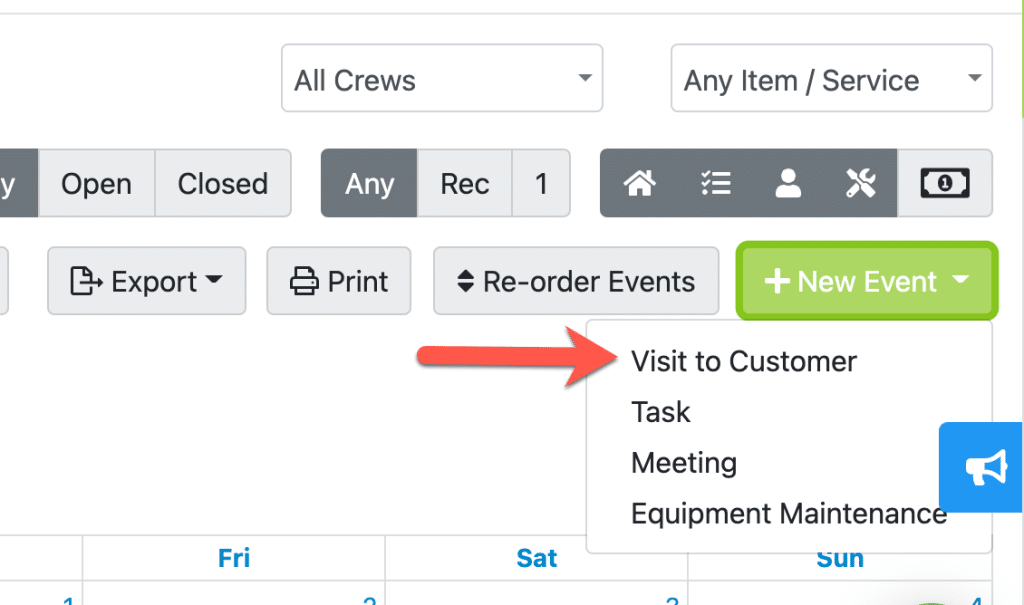The width and height of the screenshot is (1024, 605).
Task: Toggle the Open status filter
Action: [96, 183]
